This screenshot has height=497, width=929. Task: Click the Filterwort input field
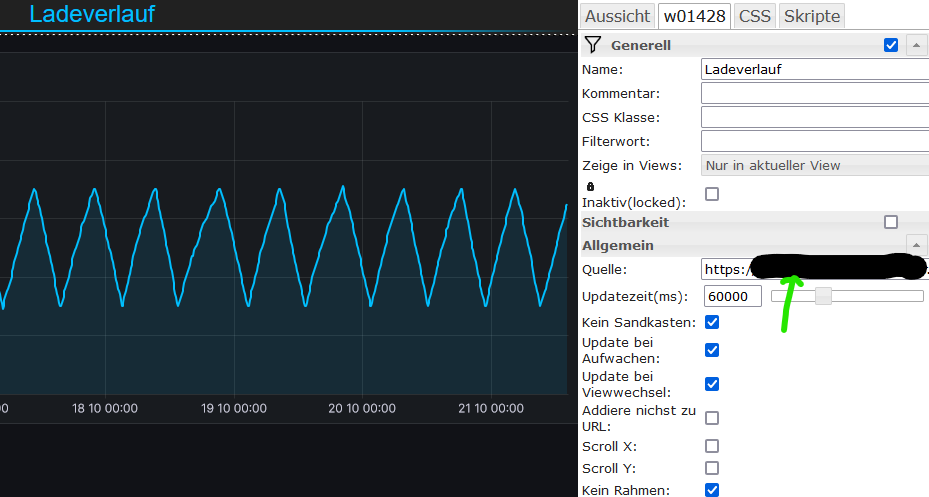pos(815,141)
